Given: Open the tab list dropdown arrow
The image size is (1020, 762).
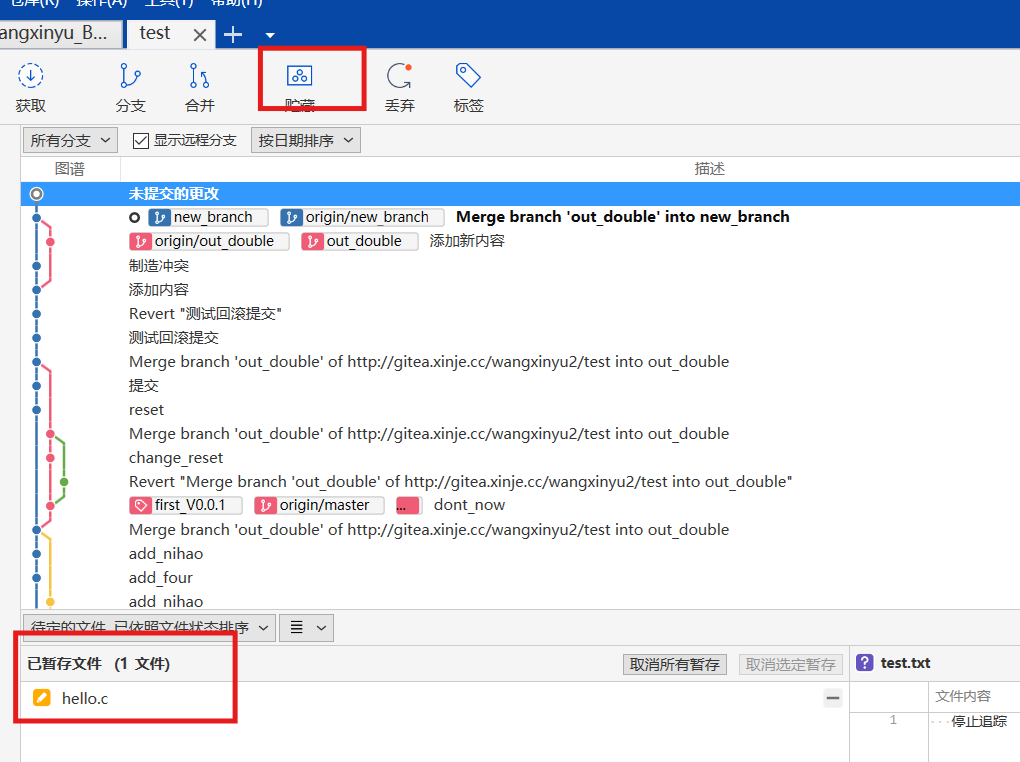Looking at the screenshot, I should 270,35.
